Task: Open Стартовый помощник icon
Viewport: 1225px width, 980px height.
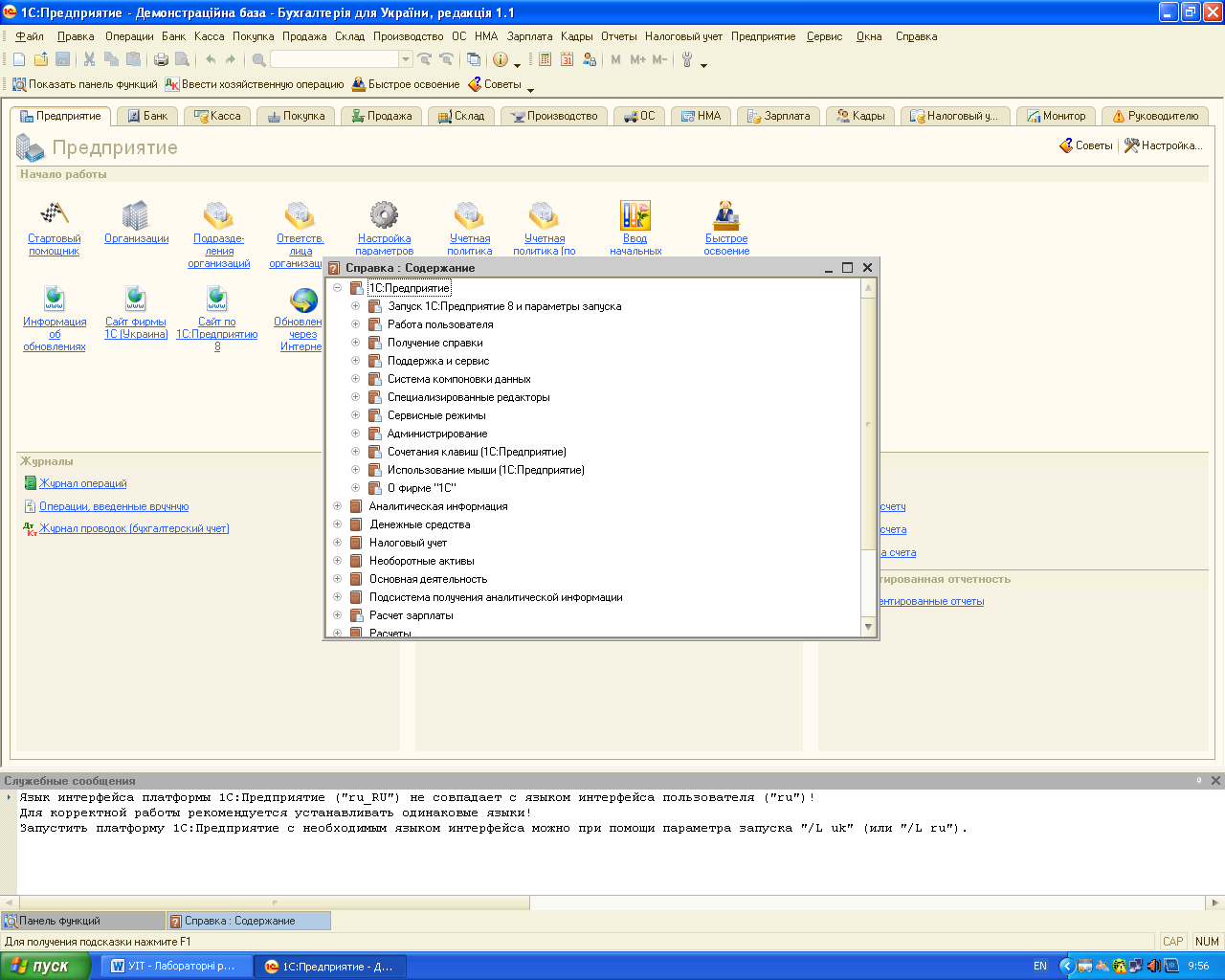Action: point(55,228)
